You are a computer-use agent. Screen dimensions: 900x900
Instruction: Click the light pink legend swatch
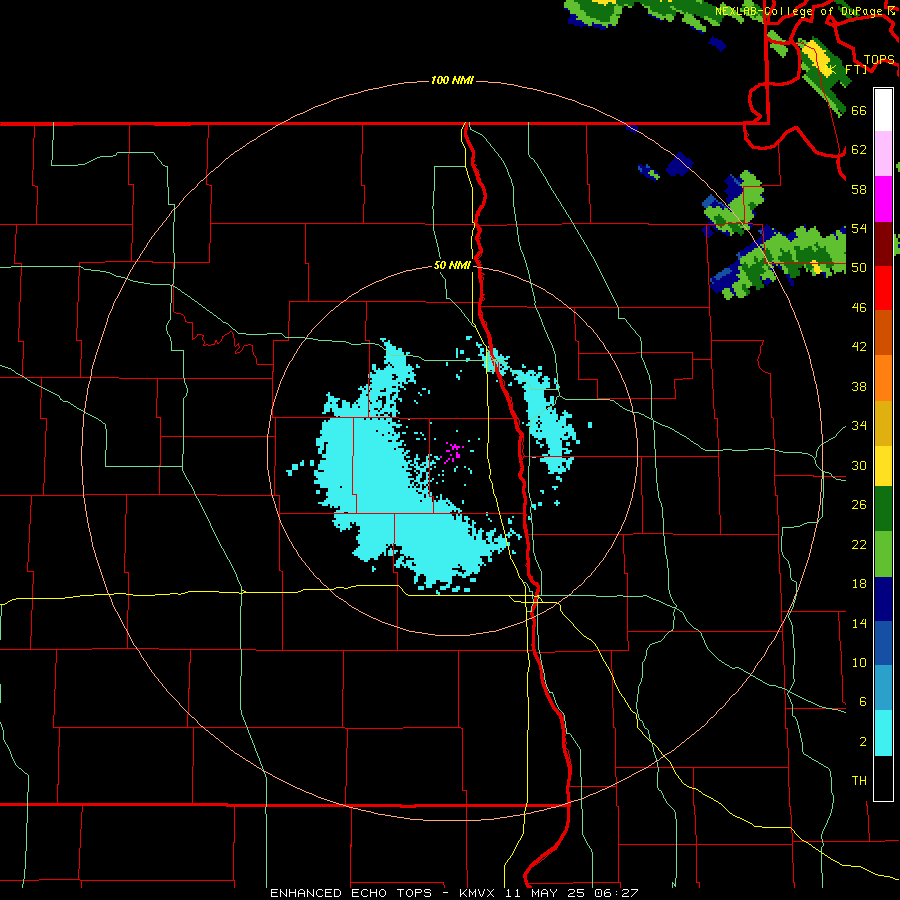(x=883, y=154)
